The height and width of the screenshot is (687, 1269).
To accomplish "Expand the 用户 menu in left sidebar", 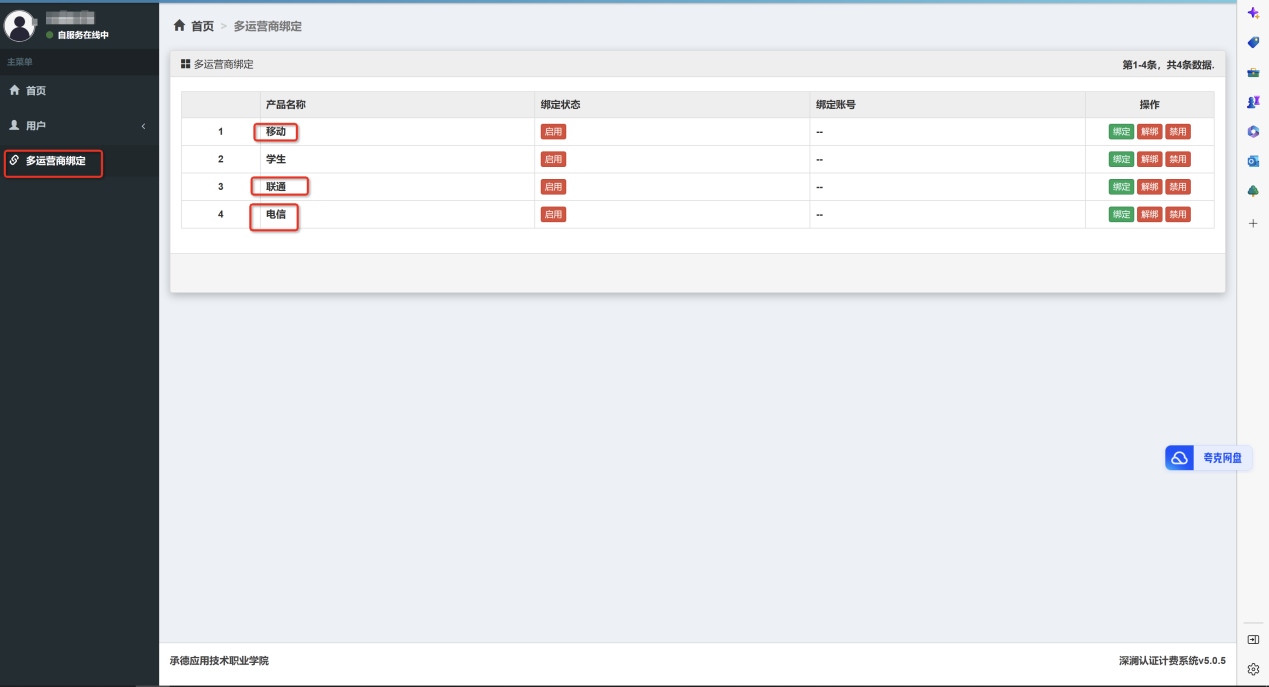I will 78,126.
